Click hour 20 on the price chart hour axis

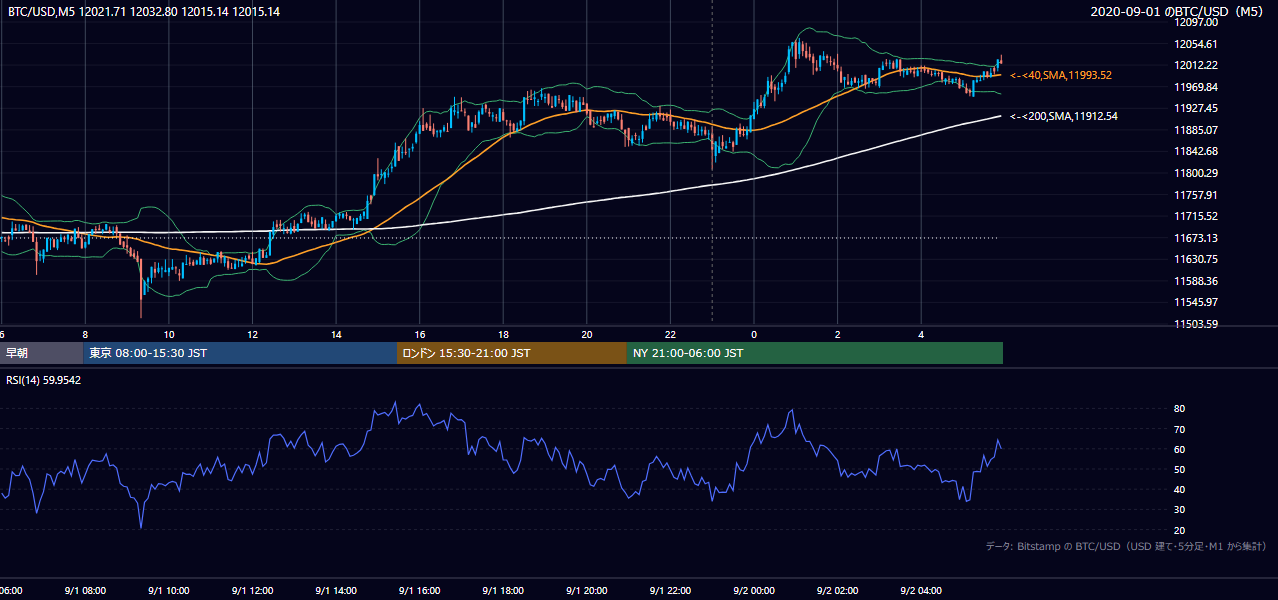587,334
